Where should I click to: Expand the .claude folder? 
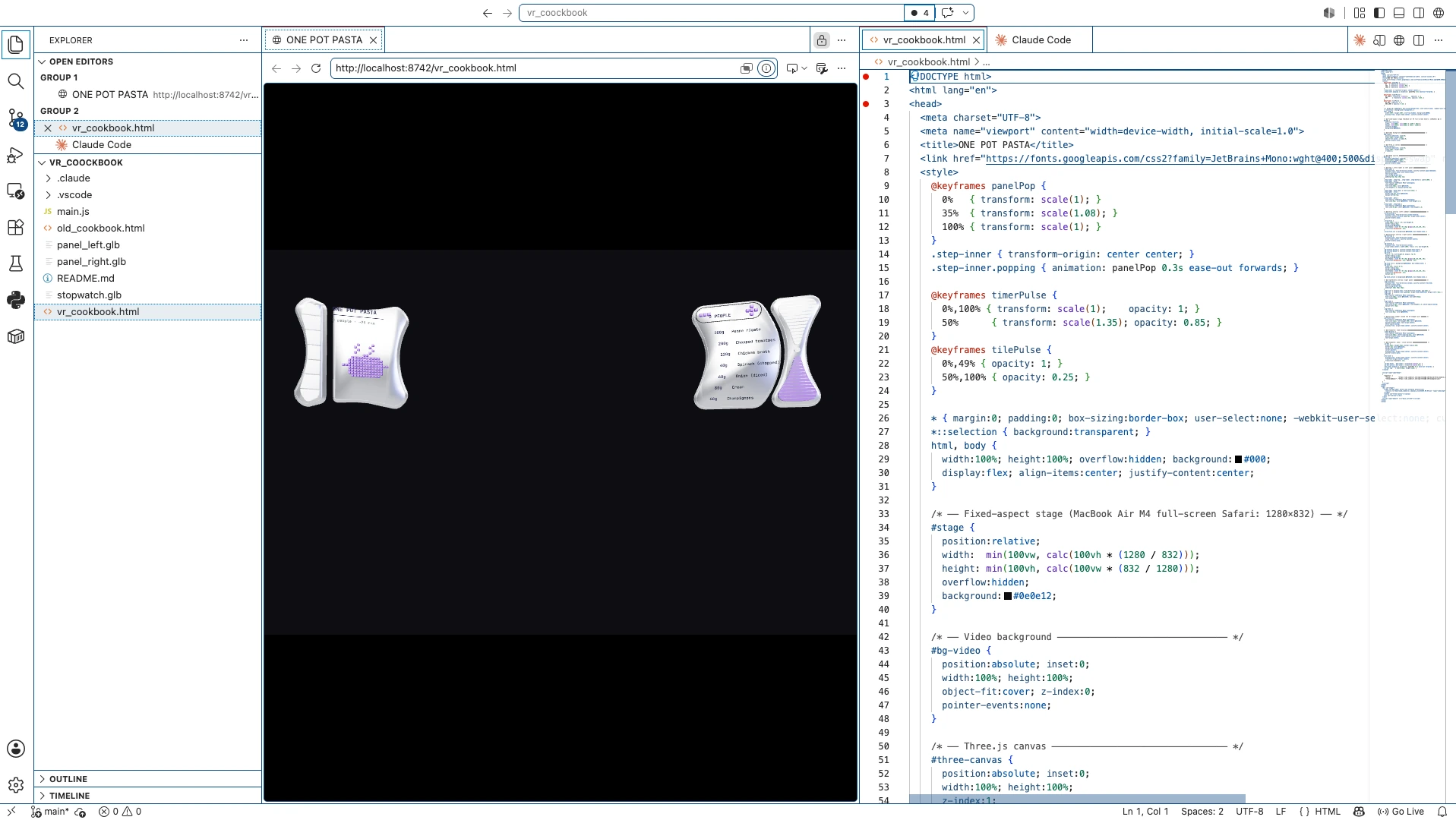coord(148,178)
